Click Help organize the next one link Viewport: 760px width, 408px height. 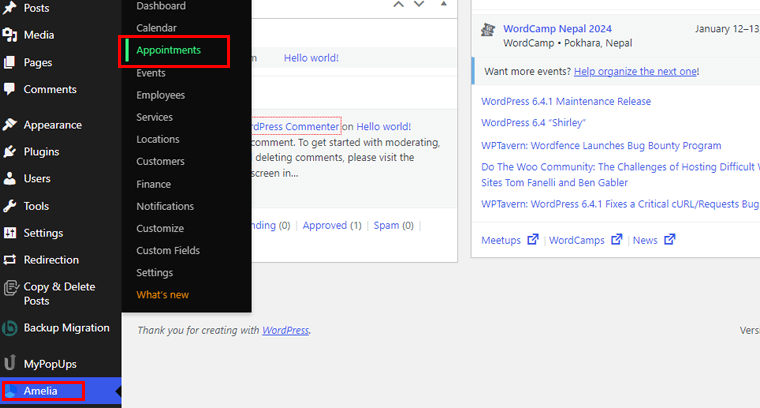pos(635,71)
